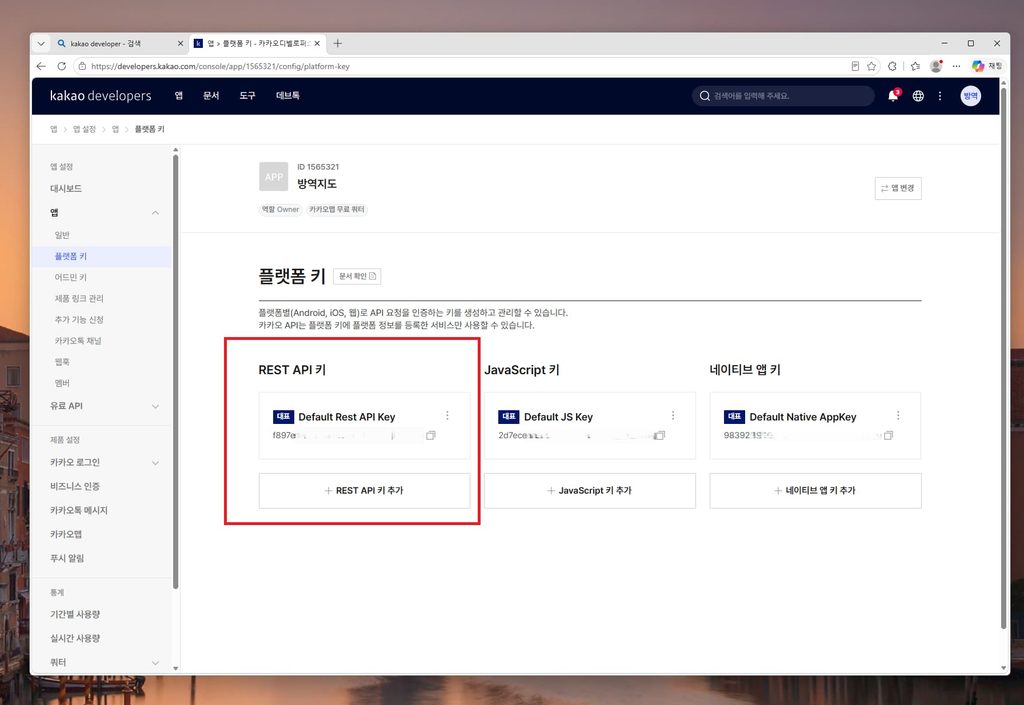Open 비즈니스 인증 in the sidebar
This screenshot has width=1024, height=705.
[74, 486]
